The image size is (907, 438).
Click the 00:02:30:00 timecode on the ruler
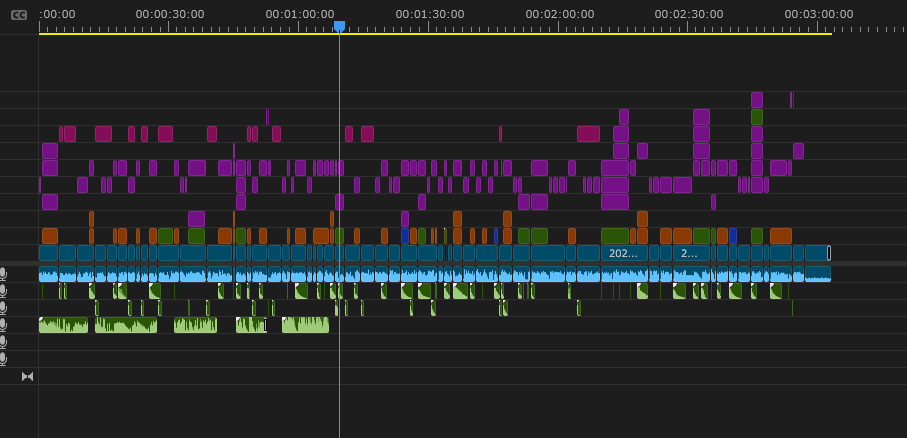[689, 14]
